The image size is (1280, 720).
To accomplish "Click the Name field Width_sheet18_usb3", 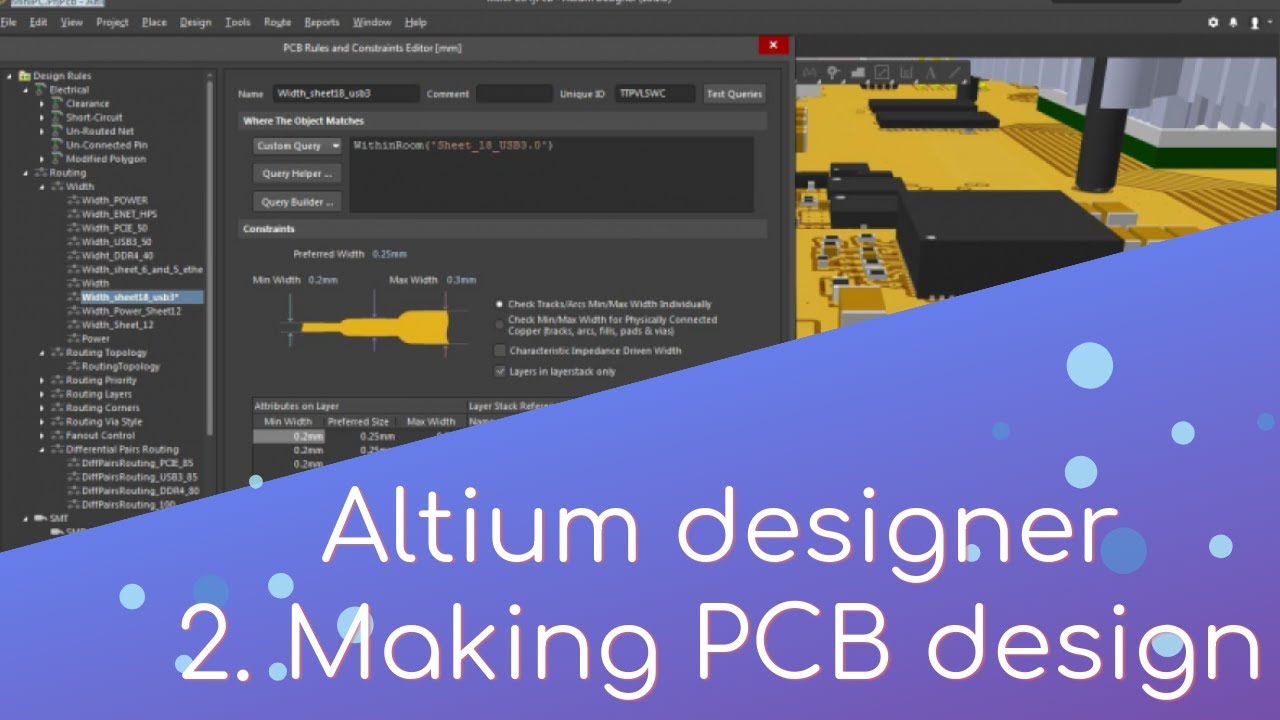I will [x=346, y=94].
